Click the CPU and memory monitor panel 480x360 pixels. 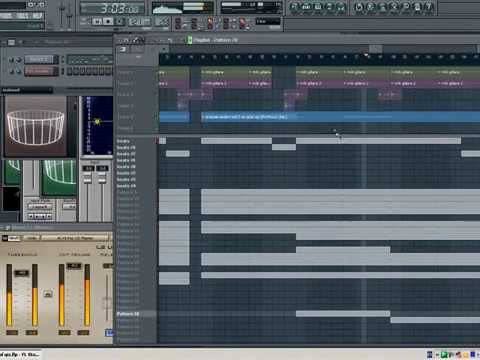pos(251,7)
